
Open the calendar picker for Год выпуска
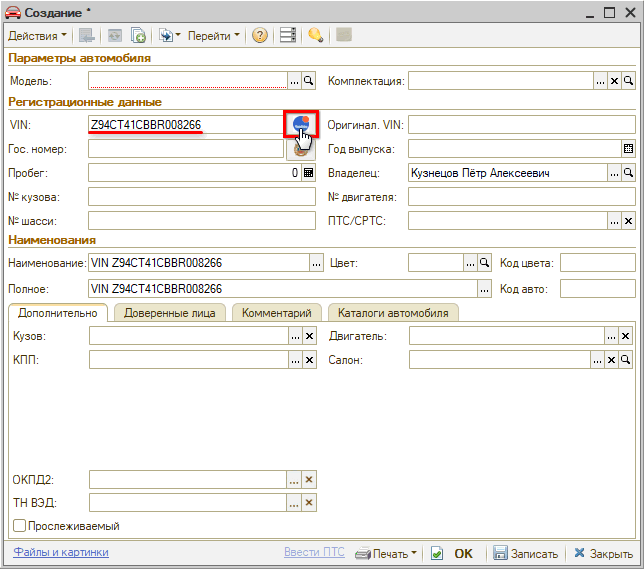click(628, 149)
